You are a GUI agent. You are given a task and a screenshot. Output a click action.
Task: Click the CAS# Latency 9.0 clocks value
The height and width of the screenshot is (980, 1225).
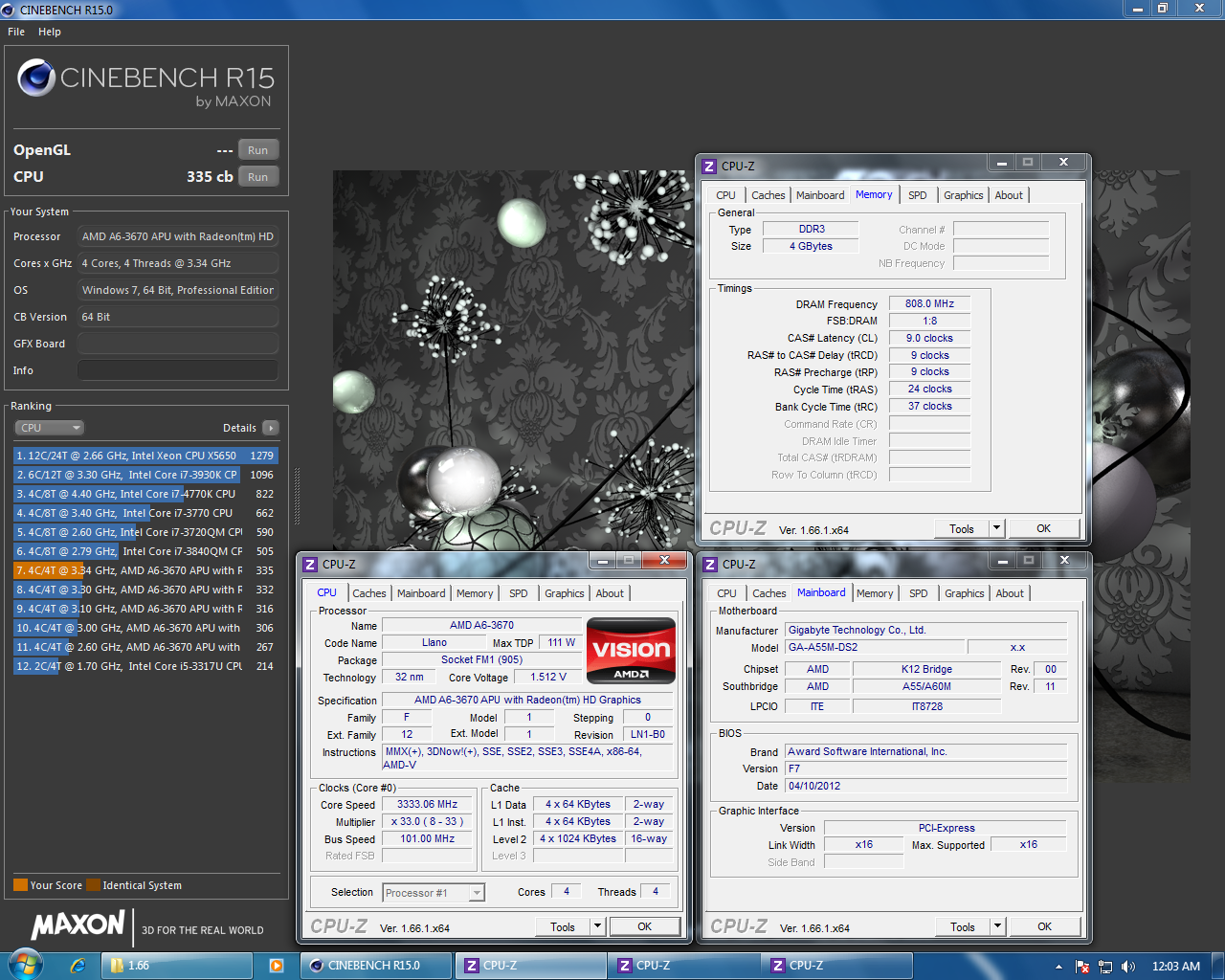(929, 338)
